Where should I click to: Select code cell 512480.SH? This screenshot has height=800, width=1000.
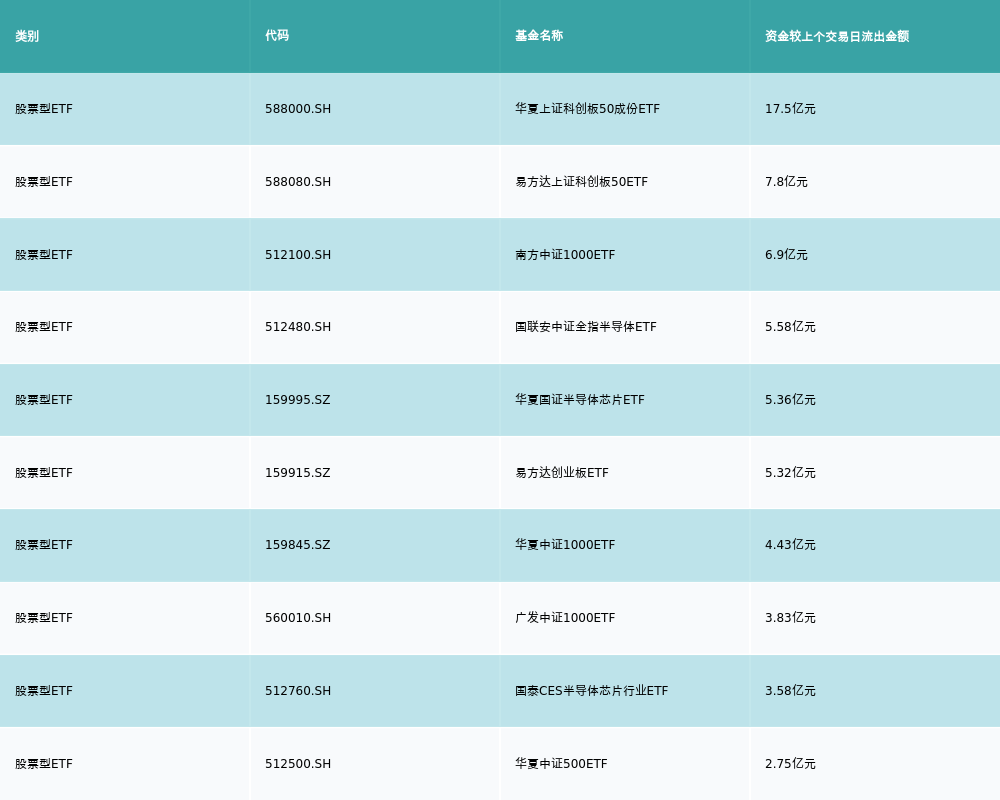[298, 327]
